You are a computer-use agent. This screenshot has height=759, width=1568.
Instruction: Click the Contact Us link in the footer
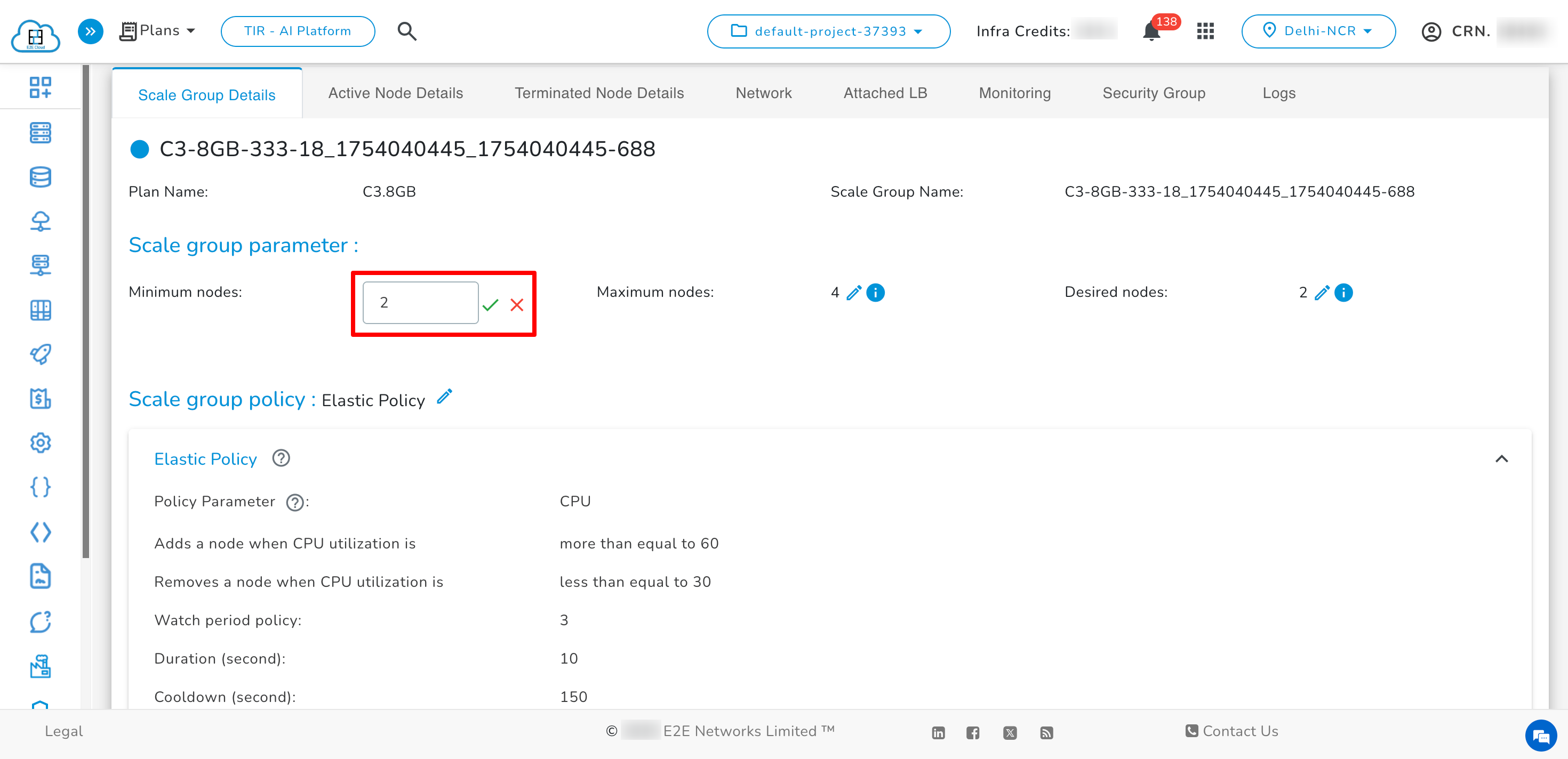click(x=1238, y=731)
